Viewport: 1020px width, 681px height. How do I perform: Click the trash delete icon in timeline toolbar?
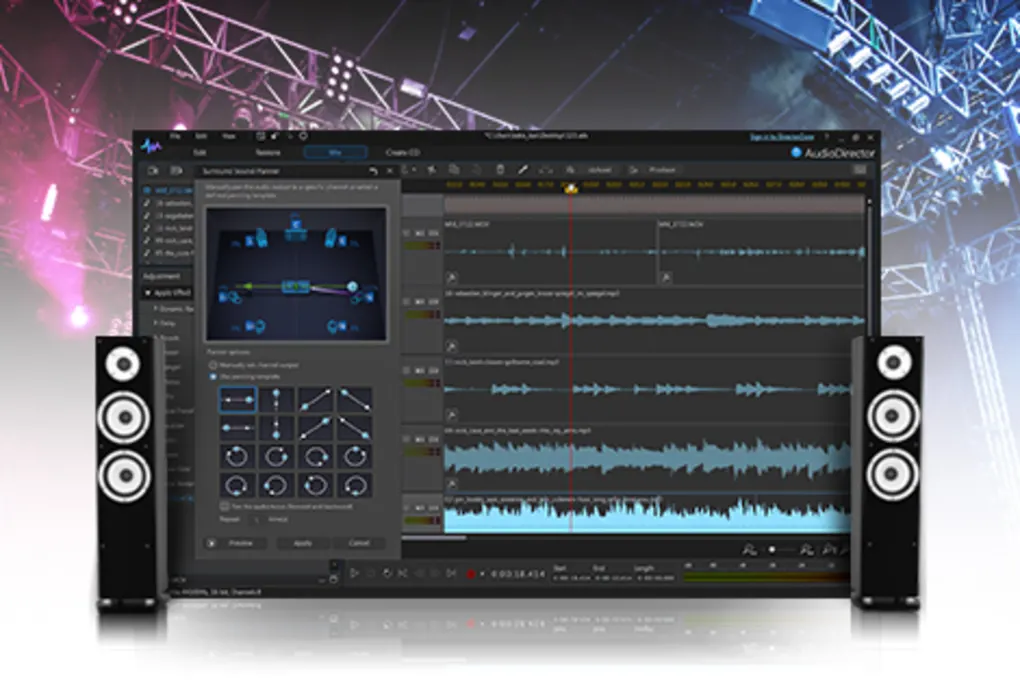[500, 170]
